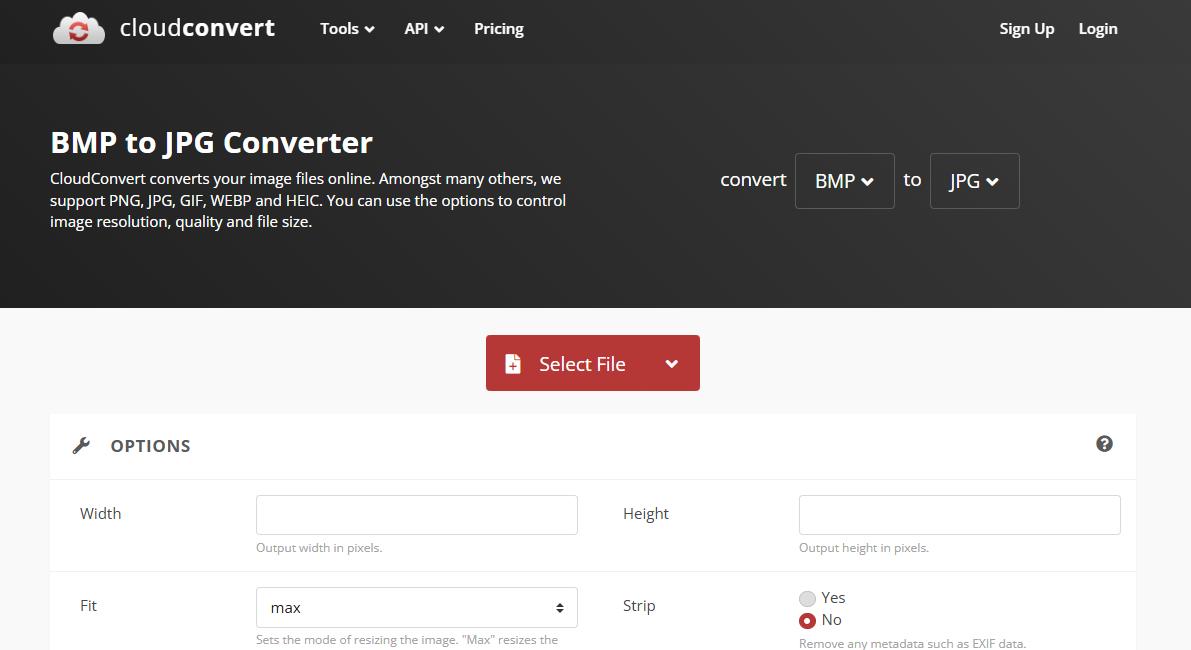Click the file icon inside Select File button
Screen dimensions: 1191x650
tap(514, 363)
